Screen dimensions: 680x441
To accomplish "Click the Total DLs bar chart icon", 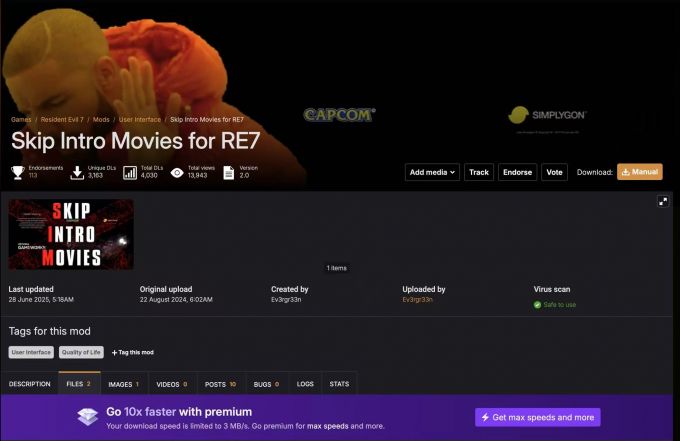I will (130, 173).
